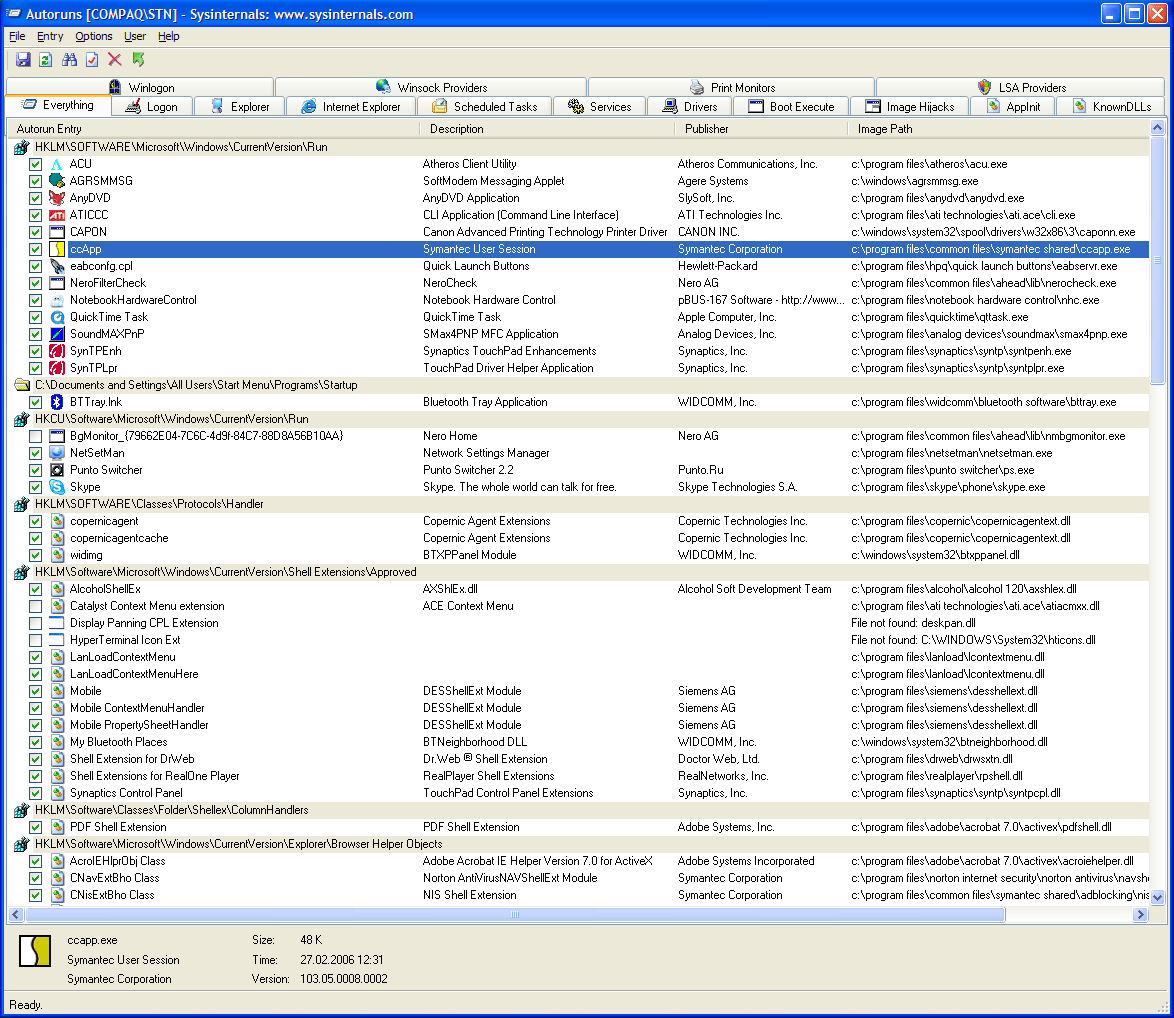Click the PDF Shell Extension entry icon

(x=57, y=827)
